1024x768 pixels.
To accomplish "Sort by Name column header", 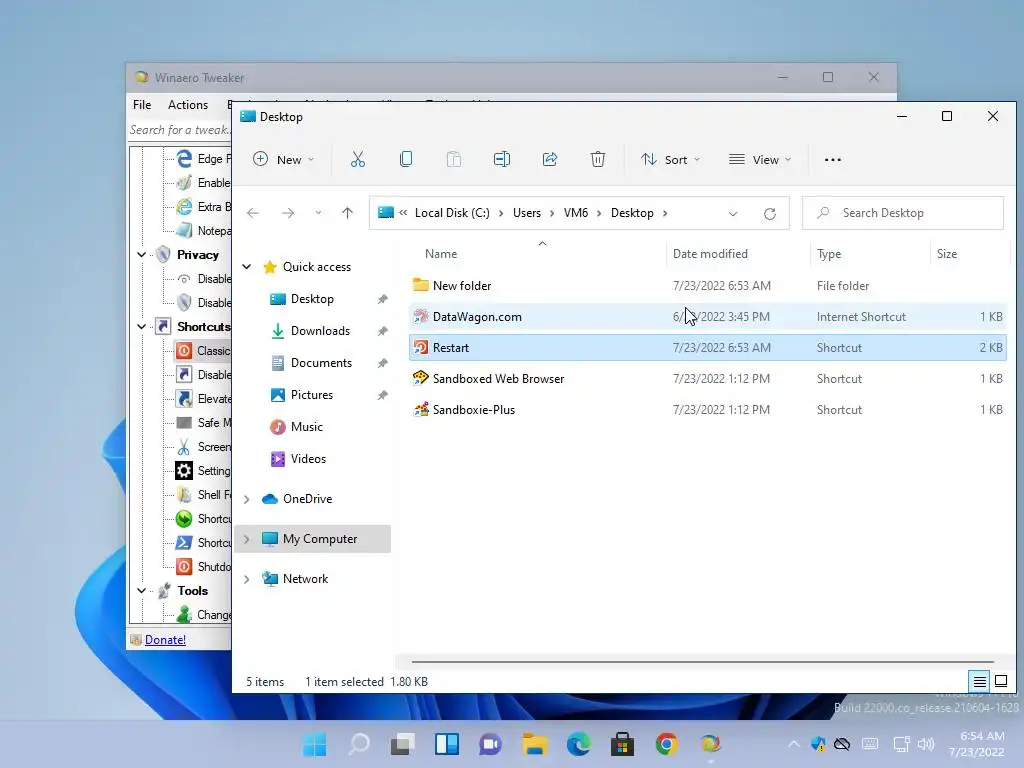I will 538,253.
